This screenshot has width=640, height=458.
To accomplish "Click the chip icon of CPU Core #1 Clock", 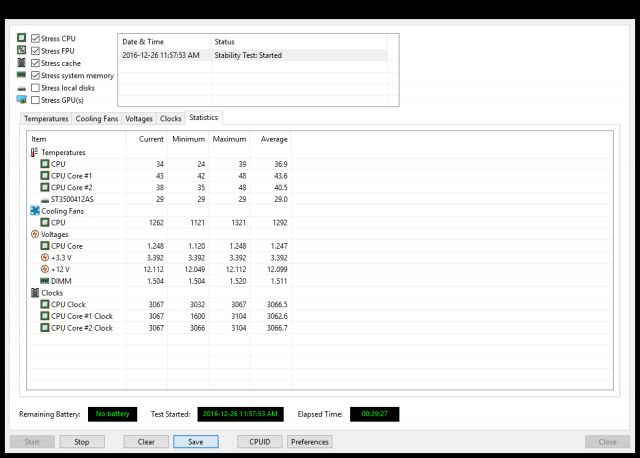I will (44, 316).
